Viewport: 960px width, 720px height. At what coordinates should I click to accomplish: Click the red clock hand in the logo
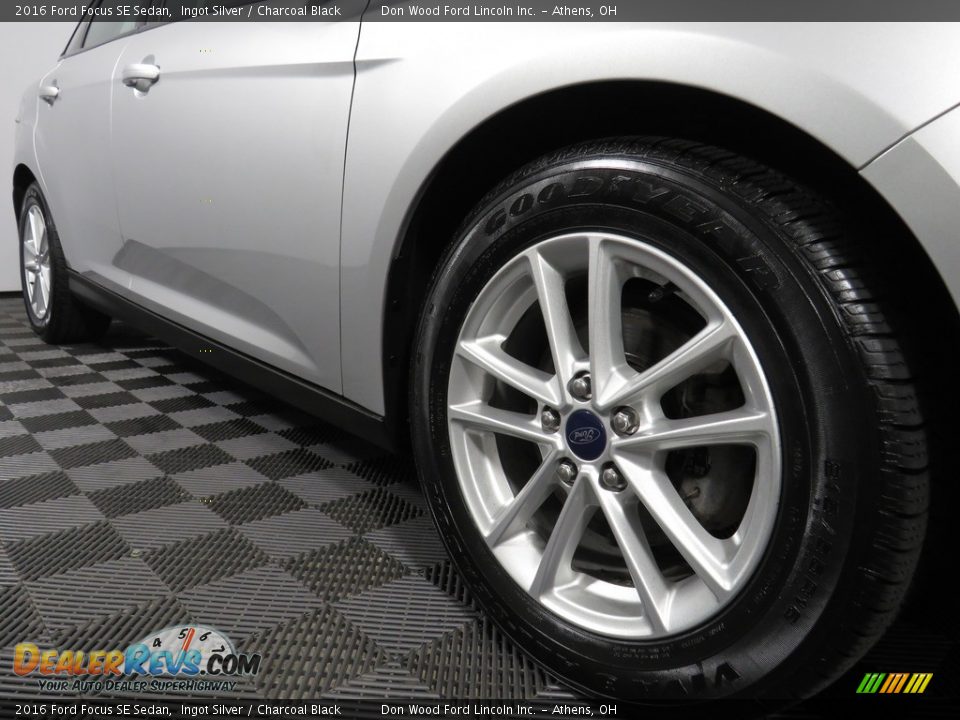[191, 640]
